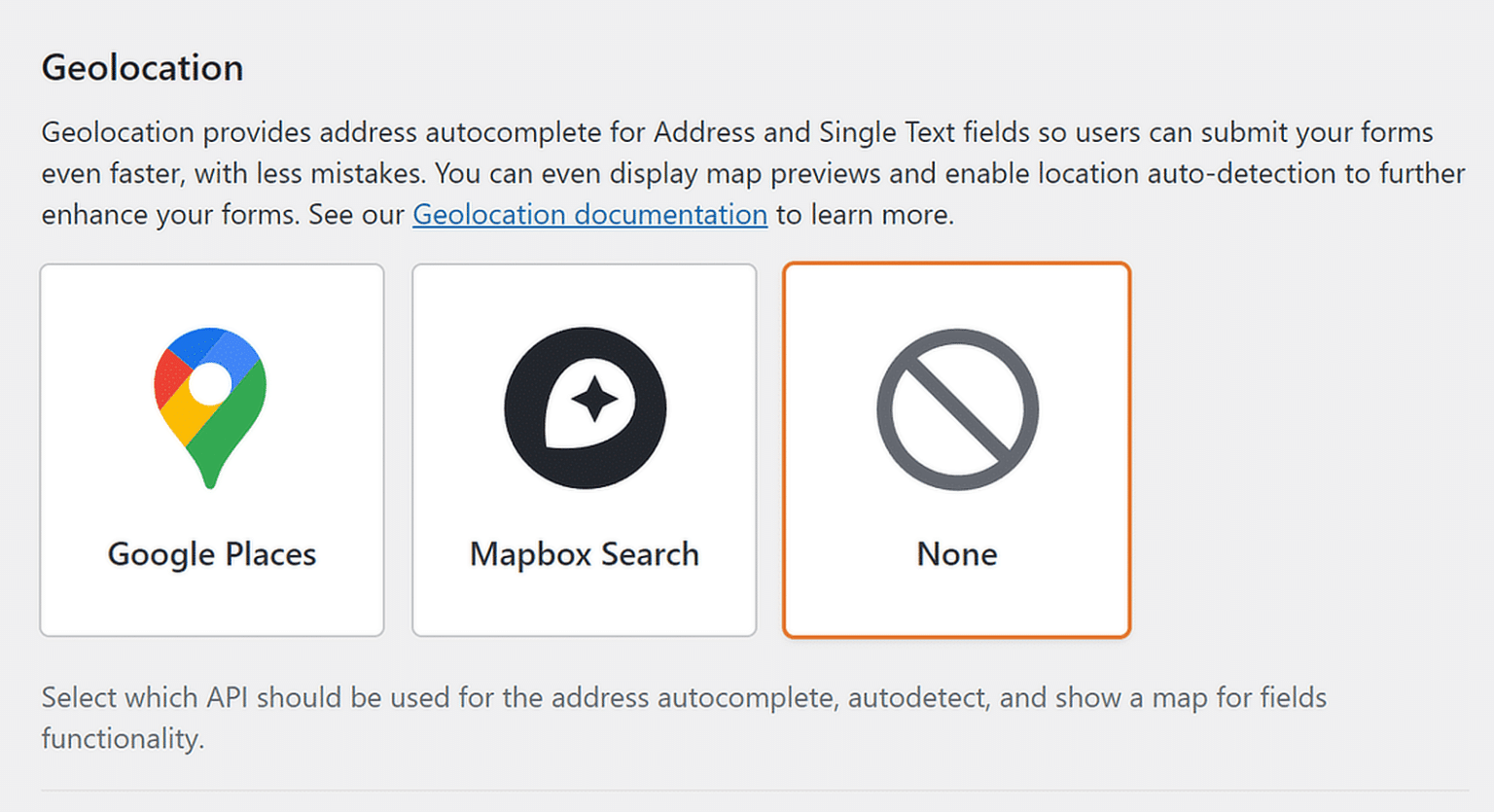Click the Geolocation section heading
1494x812 pixels.
[142, 68]
